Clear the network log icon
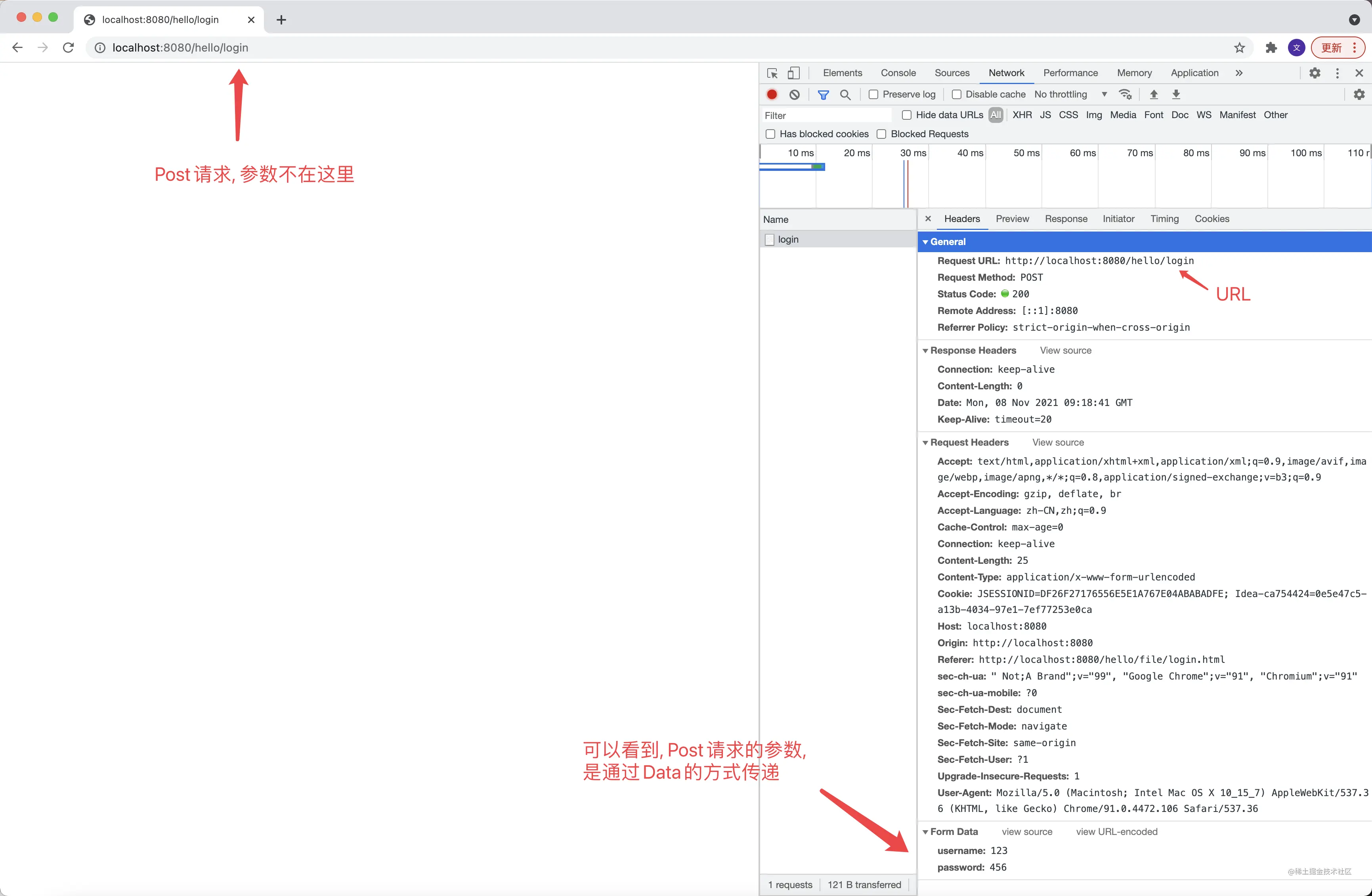The height and width of the screenshot is (896, 1372). tap(794, 95)
